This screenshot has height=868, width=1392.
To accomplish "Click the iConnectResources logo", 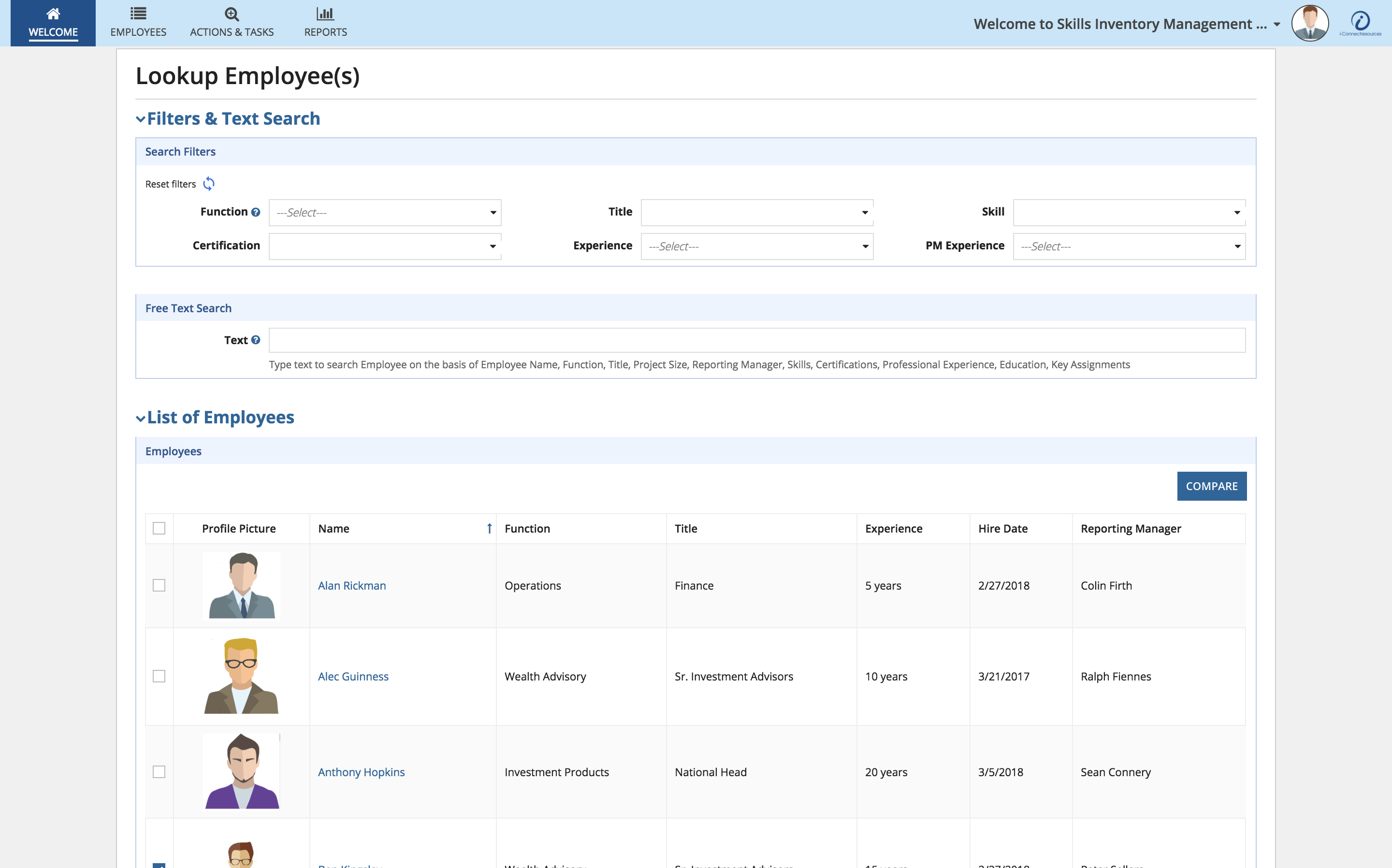I will tap(1361, 24).
